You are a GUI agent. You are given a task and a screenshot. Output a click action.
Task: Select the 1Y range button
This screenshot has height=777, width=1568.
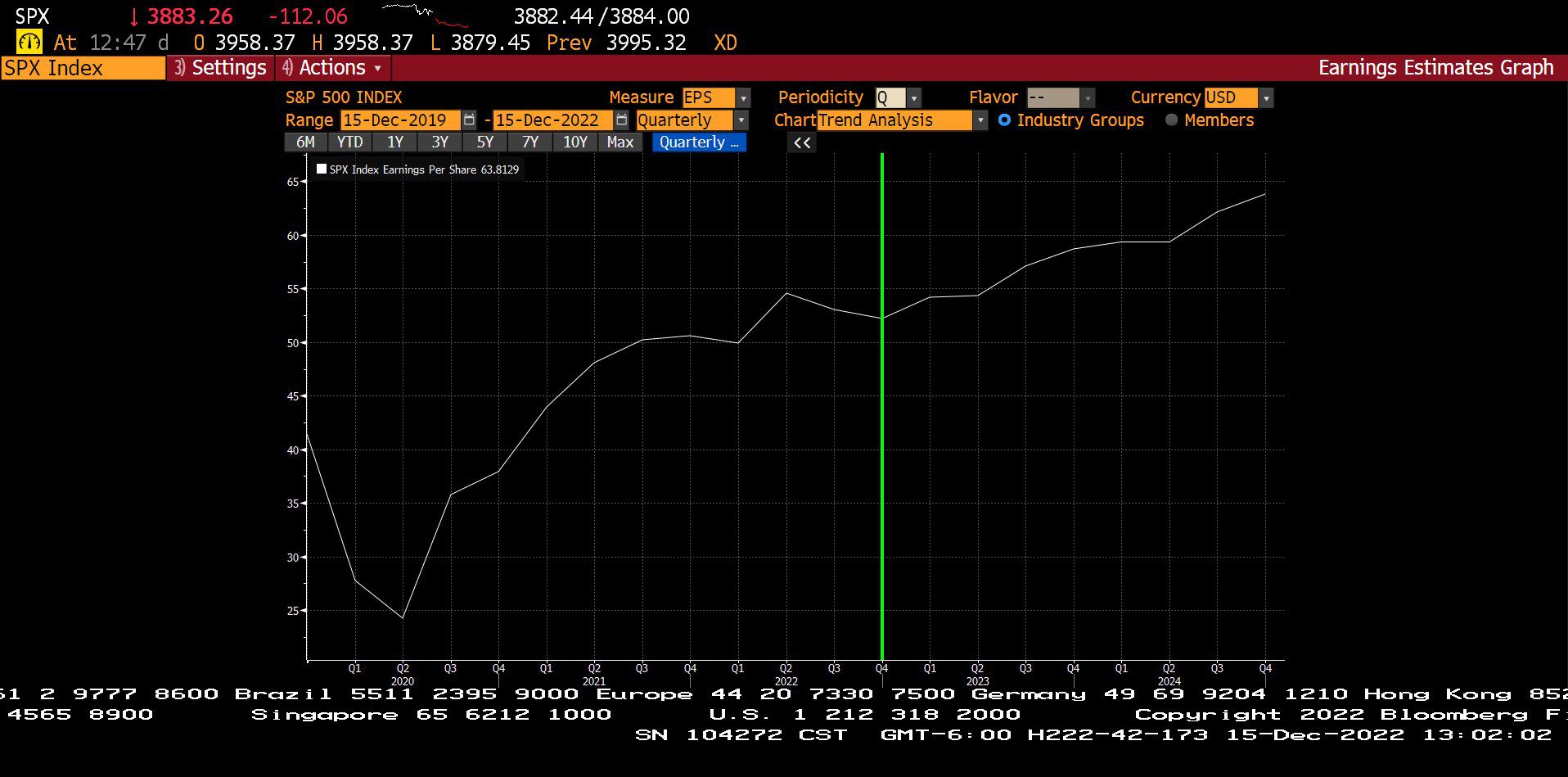coord(395,142)
